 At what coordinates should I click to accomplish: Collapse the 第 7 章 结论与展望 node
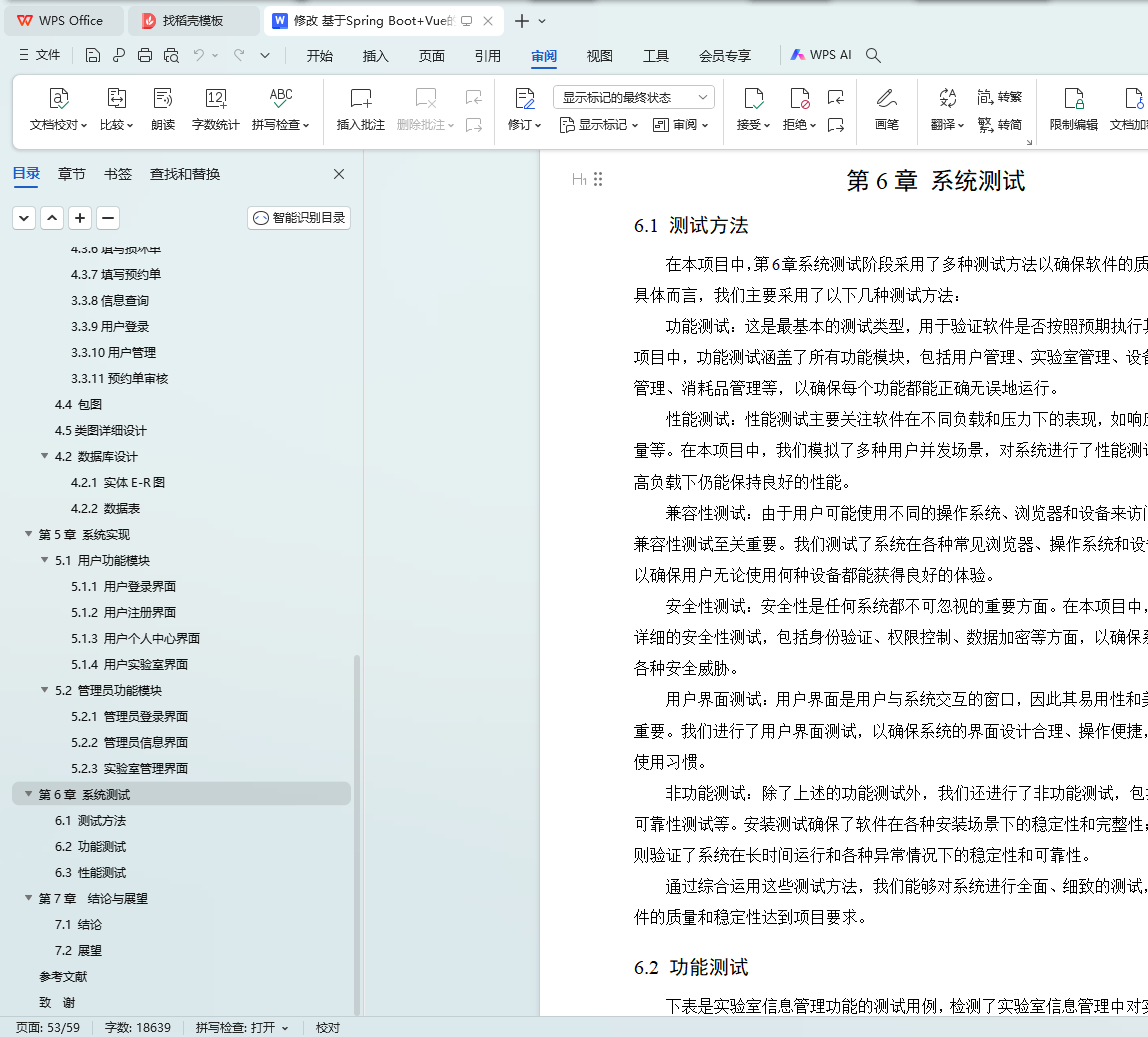tap(29, 898)
